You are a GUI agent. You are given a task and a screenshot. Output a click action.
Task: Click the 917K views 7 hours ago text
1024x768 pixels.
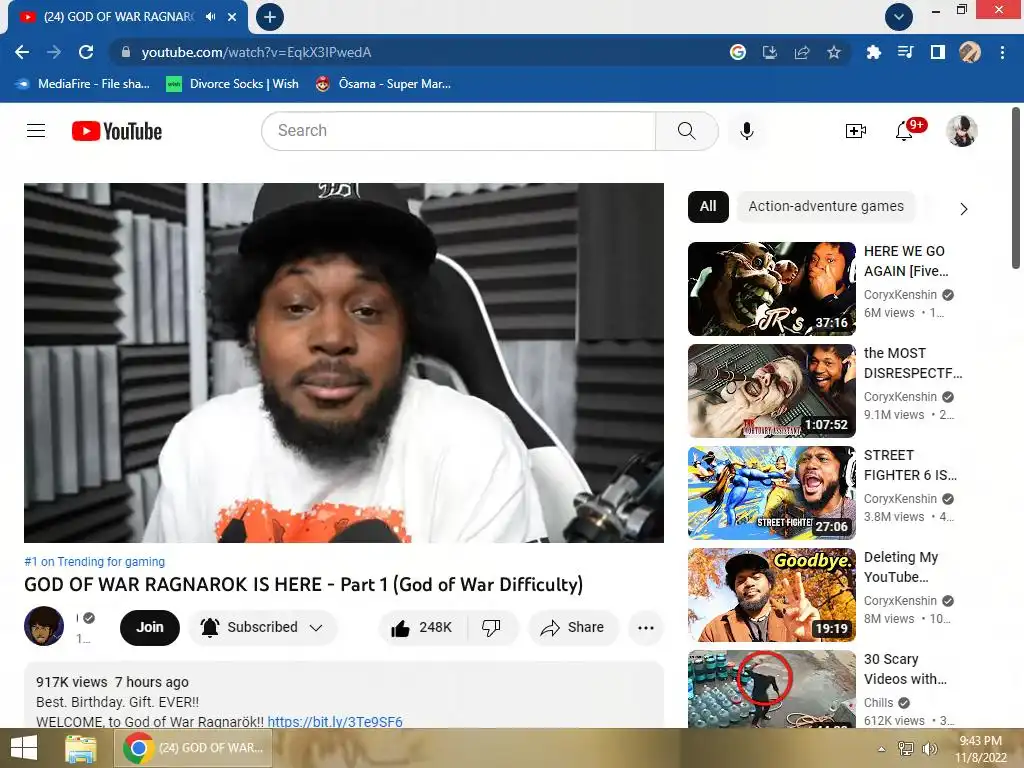pos(112,682)
